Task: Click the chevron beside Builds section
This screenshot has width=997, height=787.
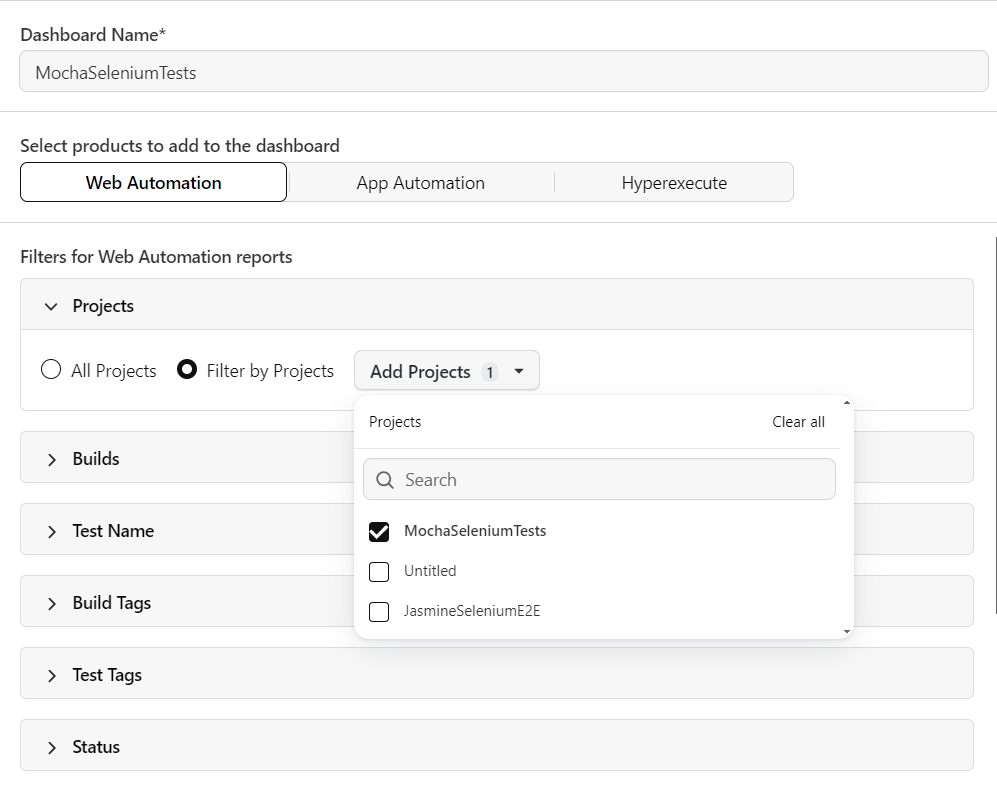Action: coord(52,457)
